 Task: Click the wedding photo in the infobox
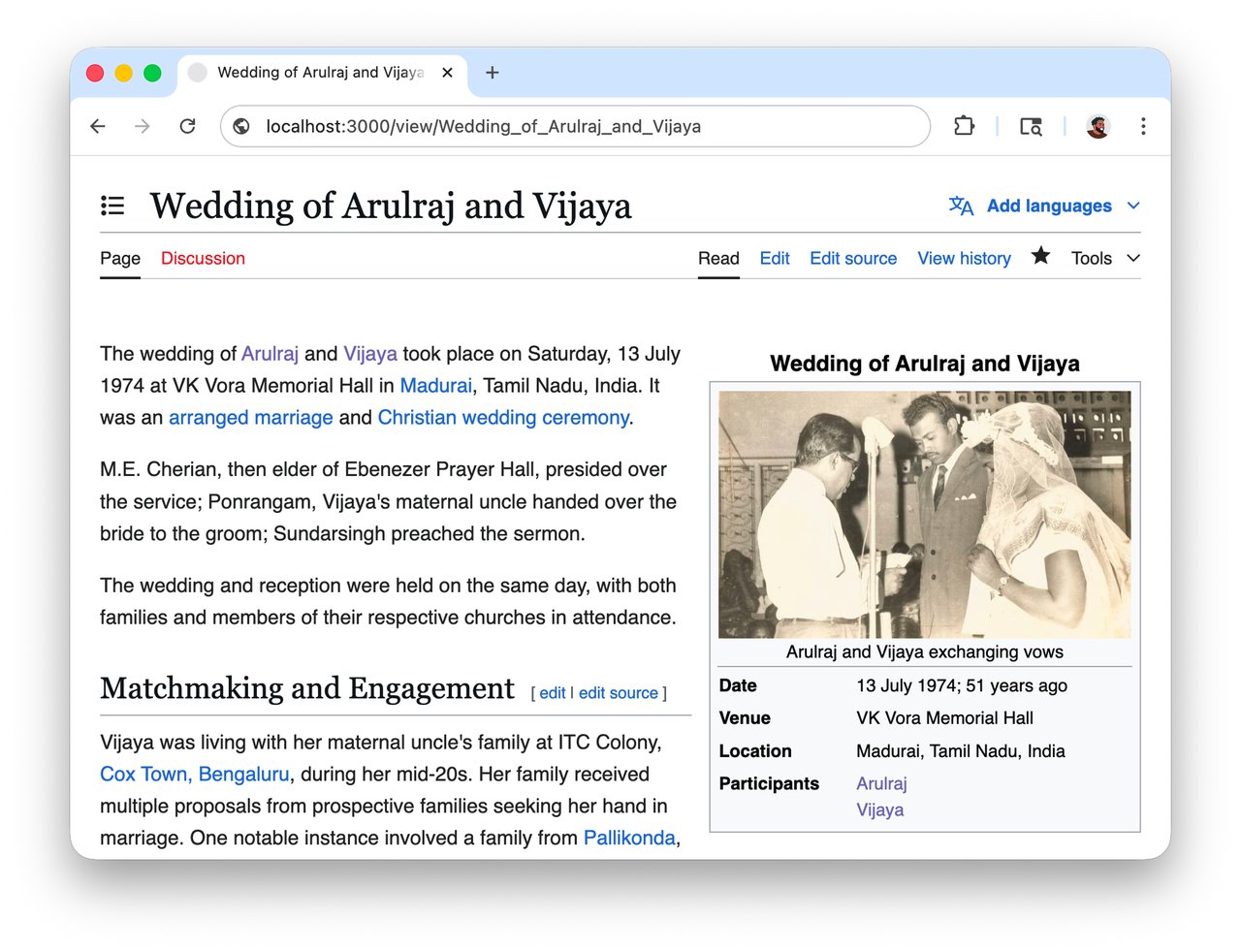pyautogui.click(x=924, y=514)
